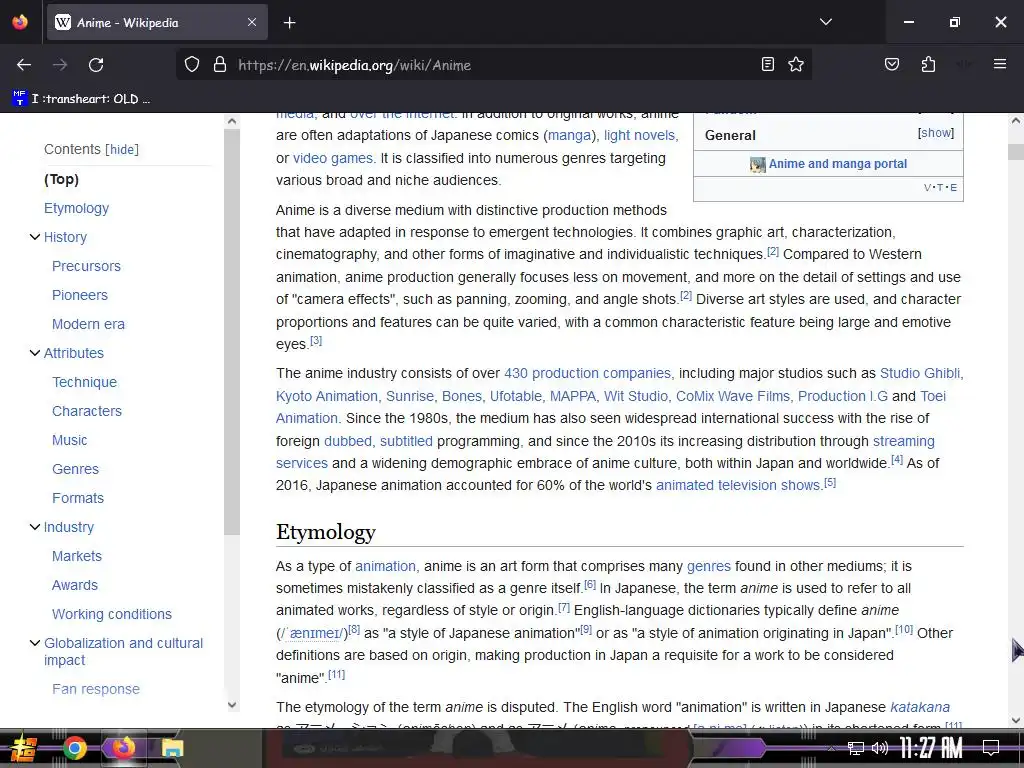The height and width of the screenshot is (768, 1024).
Task: Click the V link in infobox footer
Action: (927, 187)
